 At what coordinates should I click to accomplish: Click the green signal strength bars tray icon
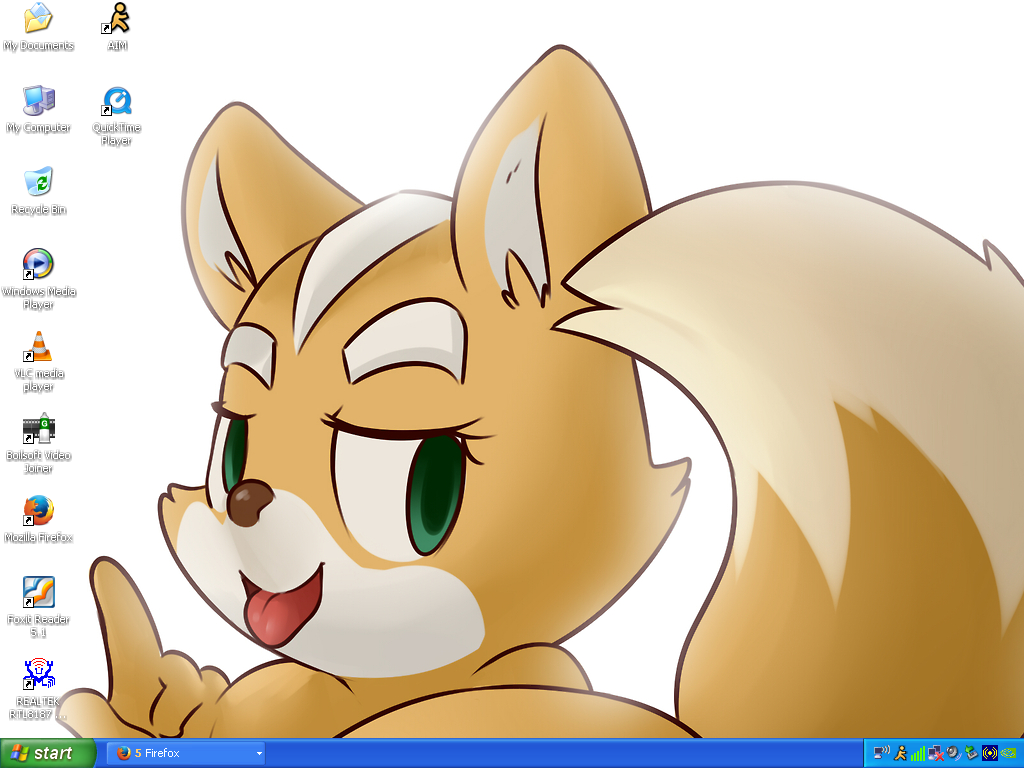(918, 753)
